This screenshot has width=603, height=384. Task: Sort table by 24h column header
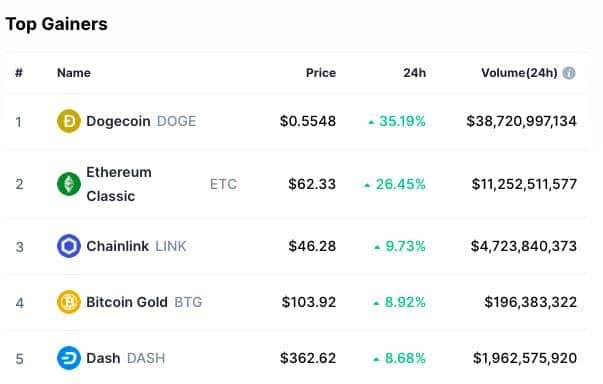415,73
